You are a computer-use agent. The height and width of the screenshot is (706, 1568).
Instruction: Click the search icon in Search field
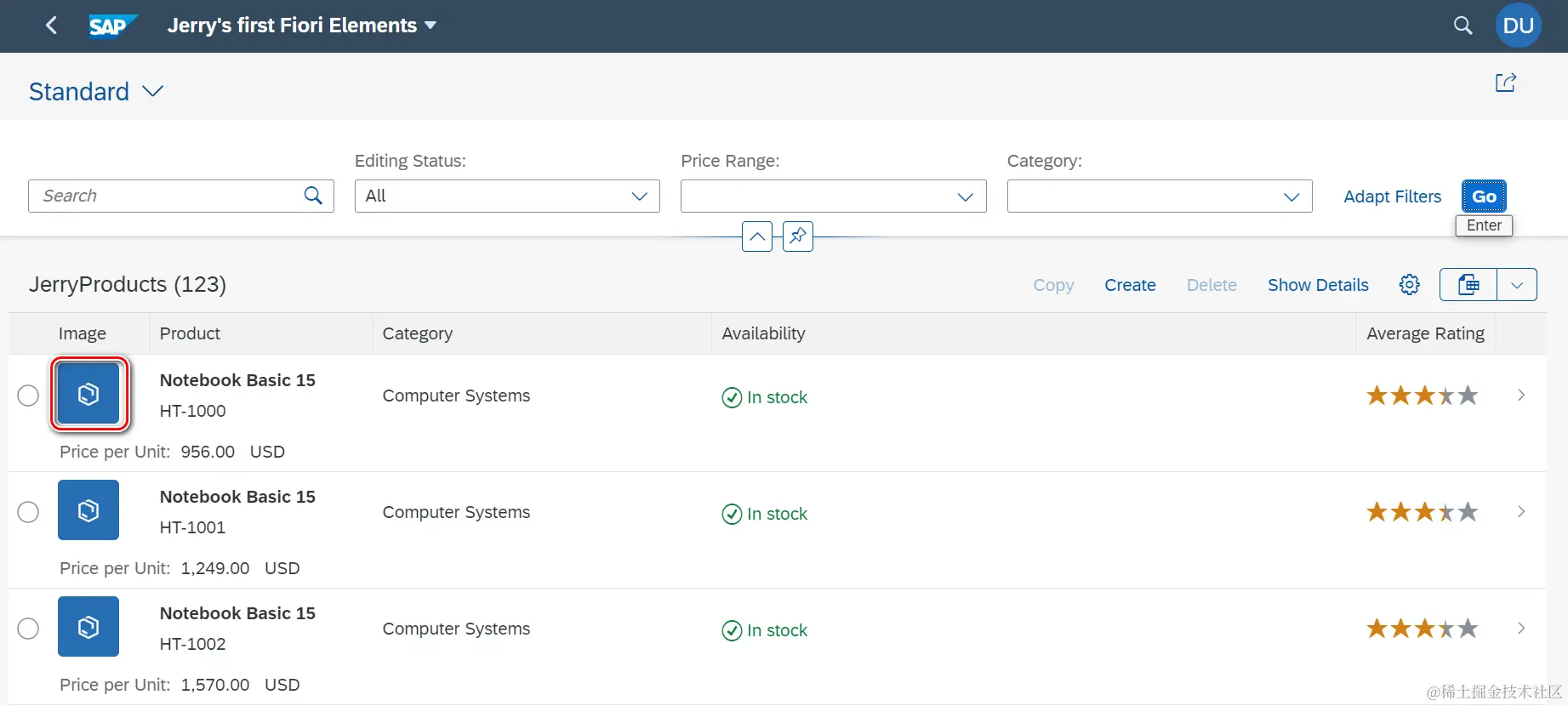[313, 196]
